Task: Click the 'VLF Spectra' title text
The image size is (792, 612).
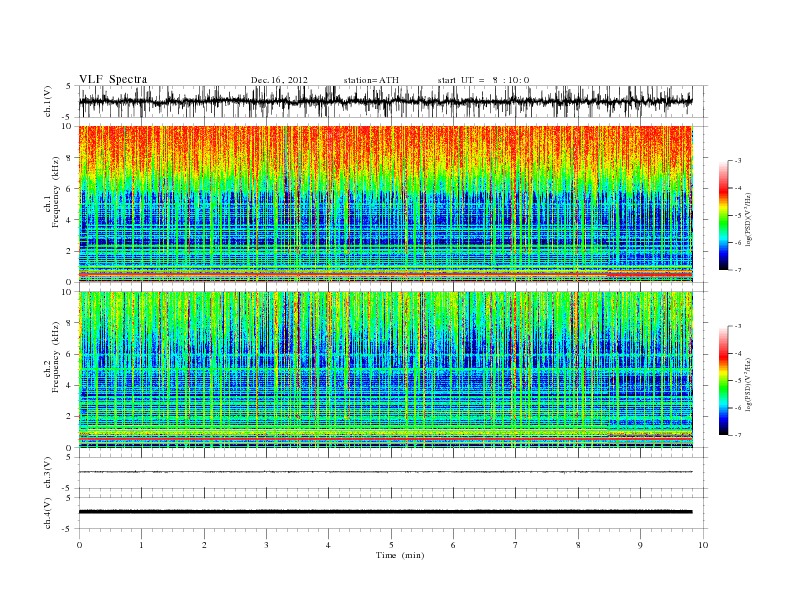Action: (x=113, y=79)
